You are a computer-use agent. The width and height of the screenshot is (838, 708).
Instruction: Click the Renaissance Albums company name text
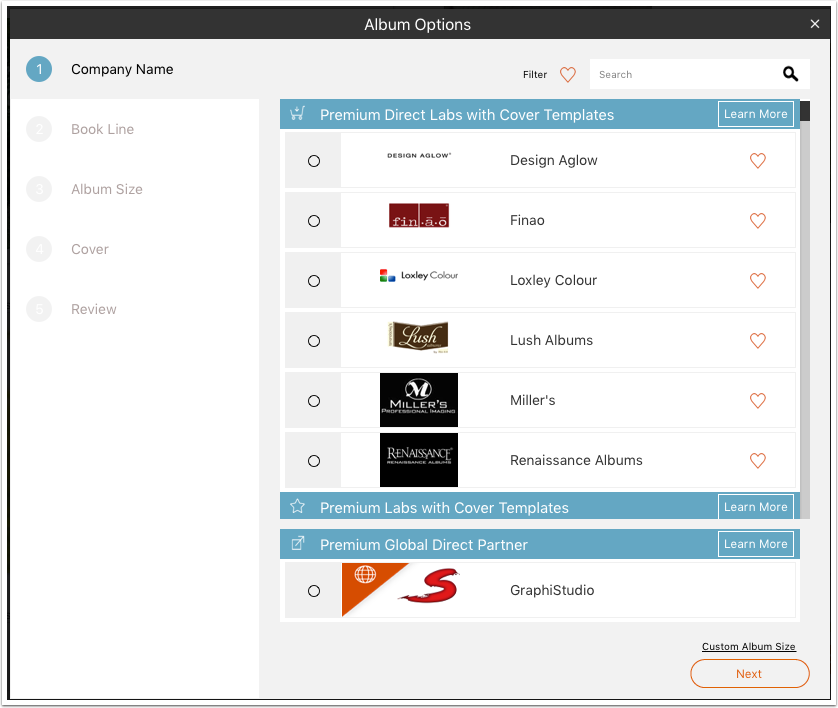[x=576, y=460]
